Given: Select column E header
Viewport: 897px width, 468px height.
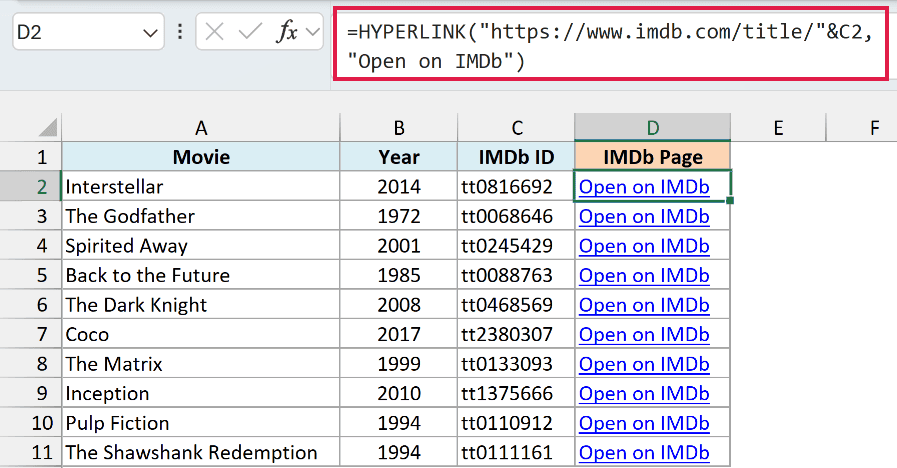Looking at the screenshot, I should point(778,128).
